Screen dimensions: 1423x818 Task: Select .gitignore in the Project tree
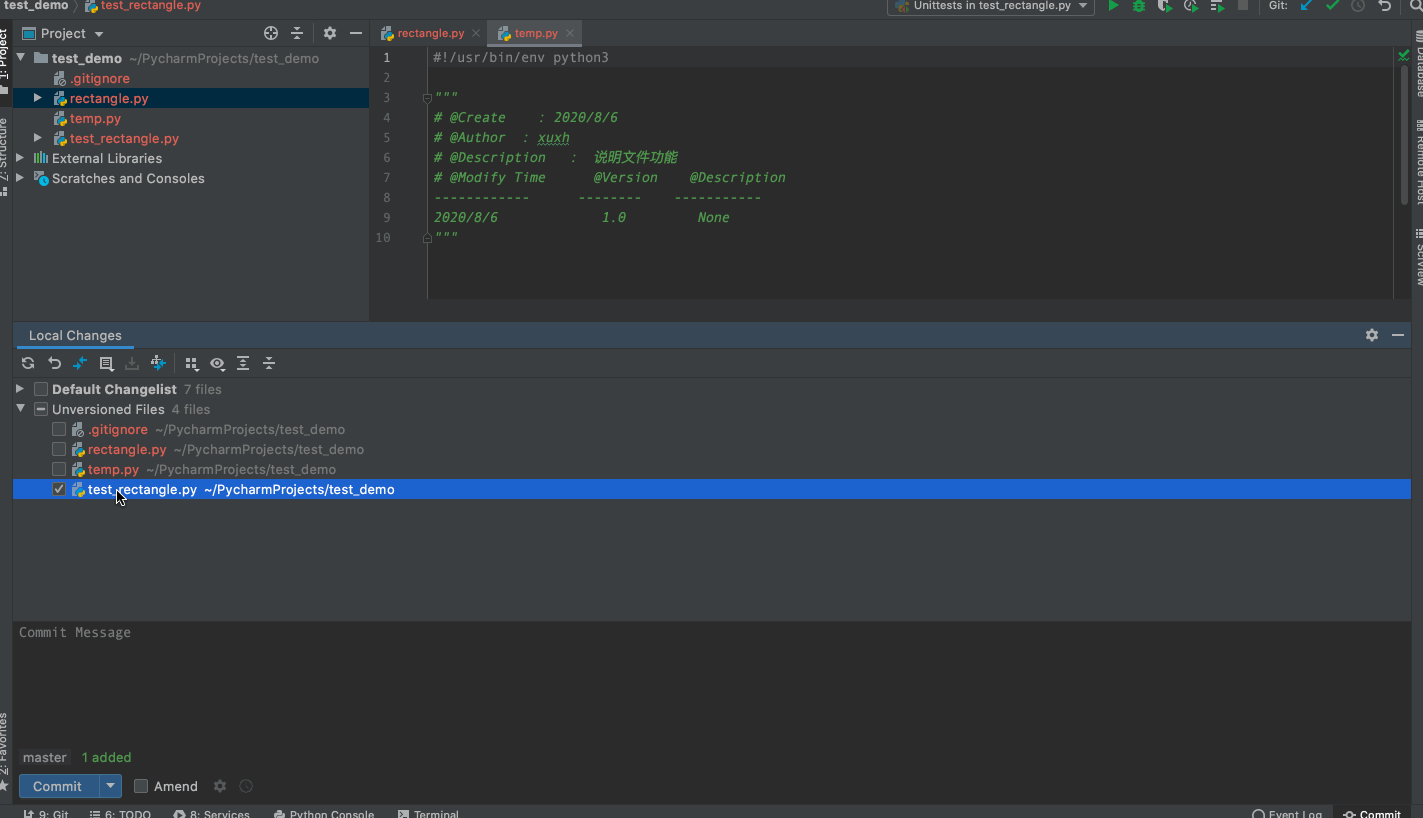tap(99, 78)
